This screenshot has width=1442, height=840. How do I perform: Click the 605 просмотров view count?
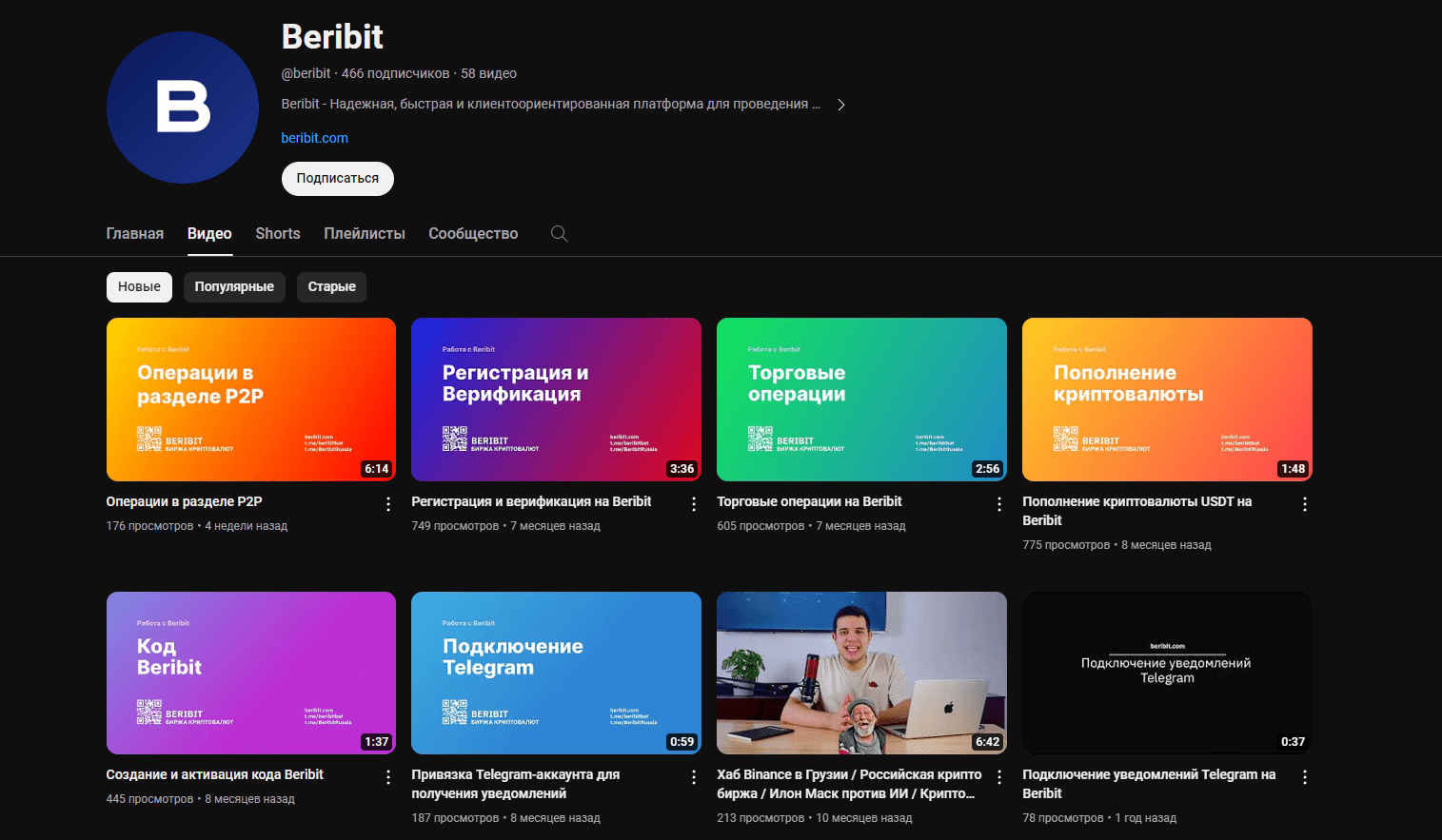click(761, 526)
